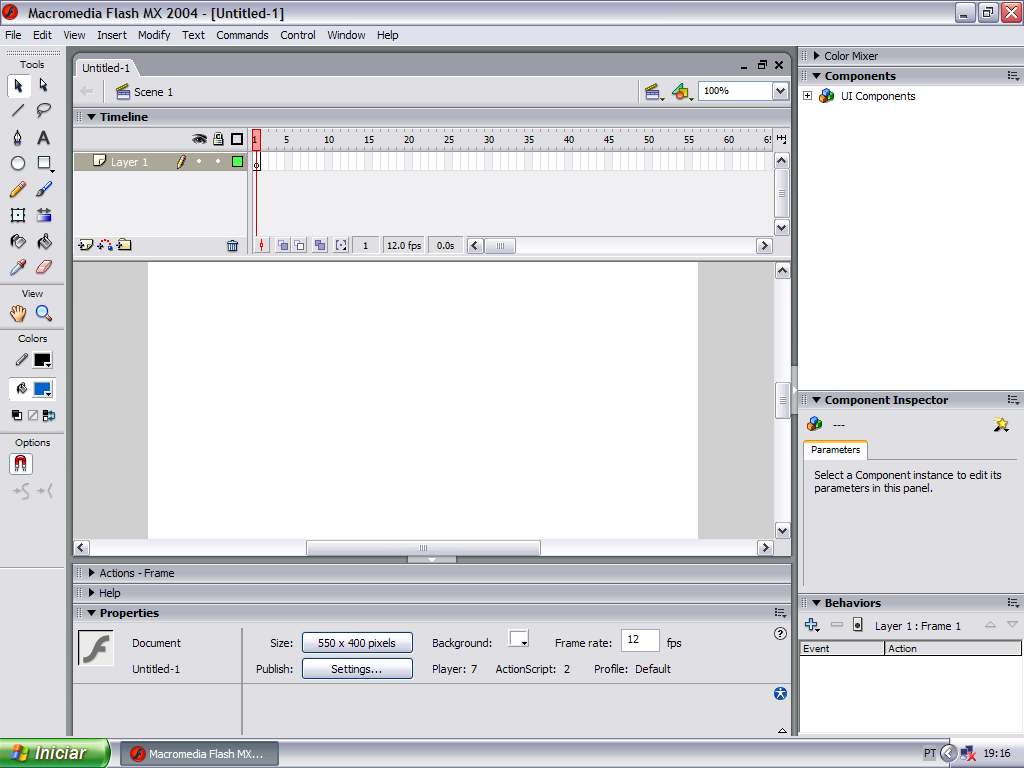Select the Text tool
Viewport: 1024px width, 768px height.
point(44,137)
